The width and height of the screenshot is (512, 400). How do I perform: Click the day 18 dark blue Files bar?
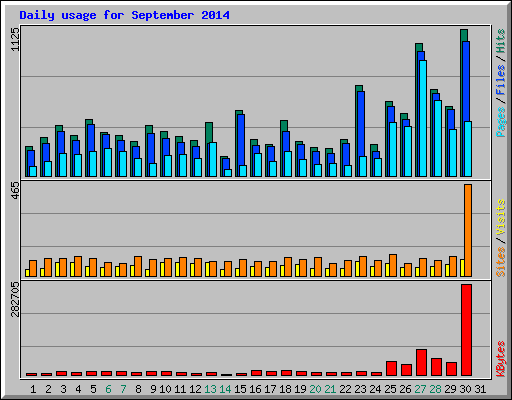[x=286, y=141]
